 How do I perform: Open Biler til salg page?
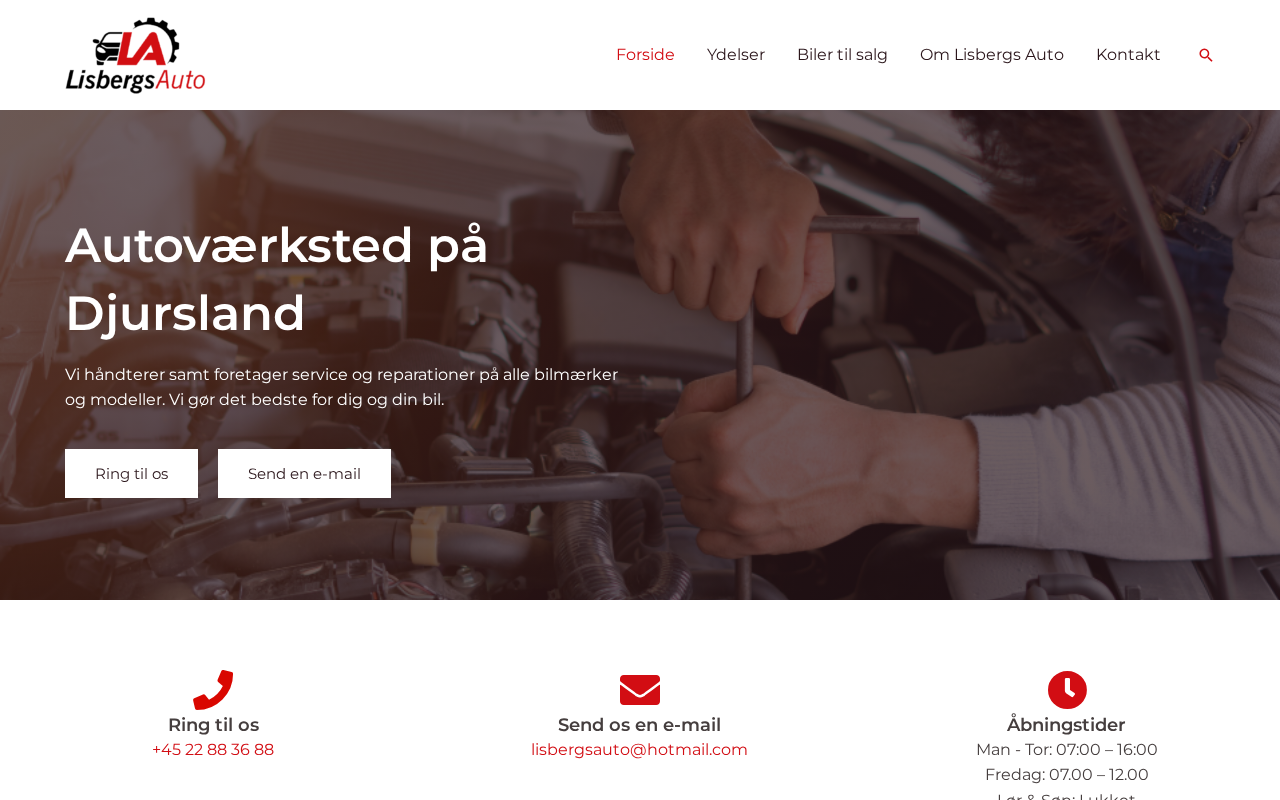(842, 55)
